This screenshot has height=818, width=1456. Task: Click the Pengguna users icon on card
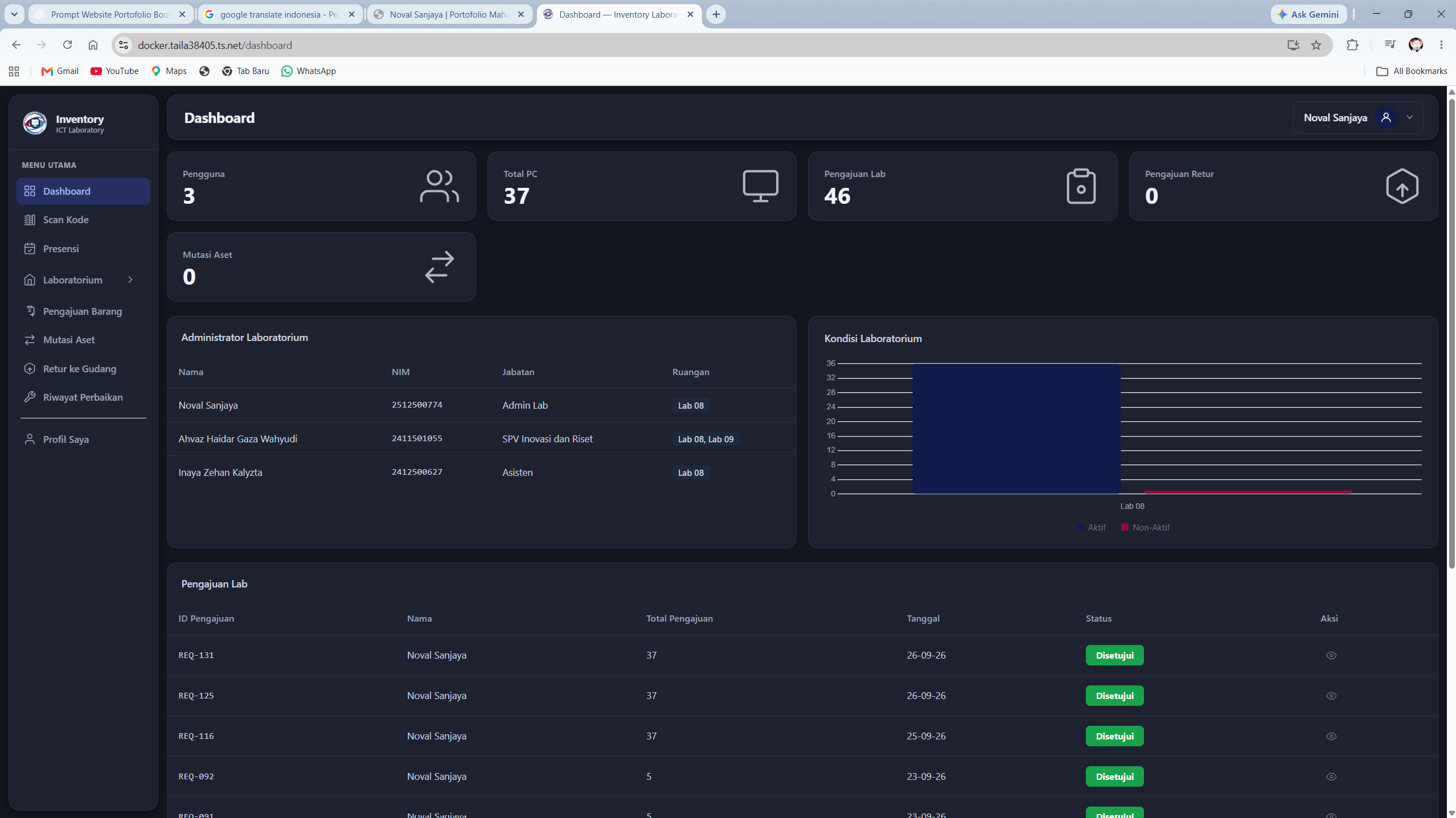(x=439, y=186)
